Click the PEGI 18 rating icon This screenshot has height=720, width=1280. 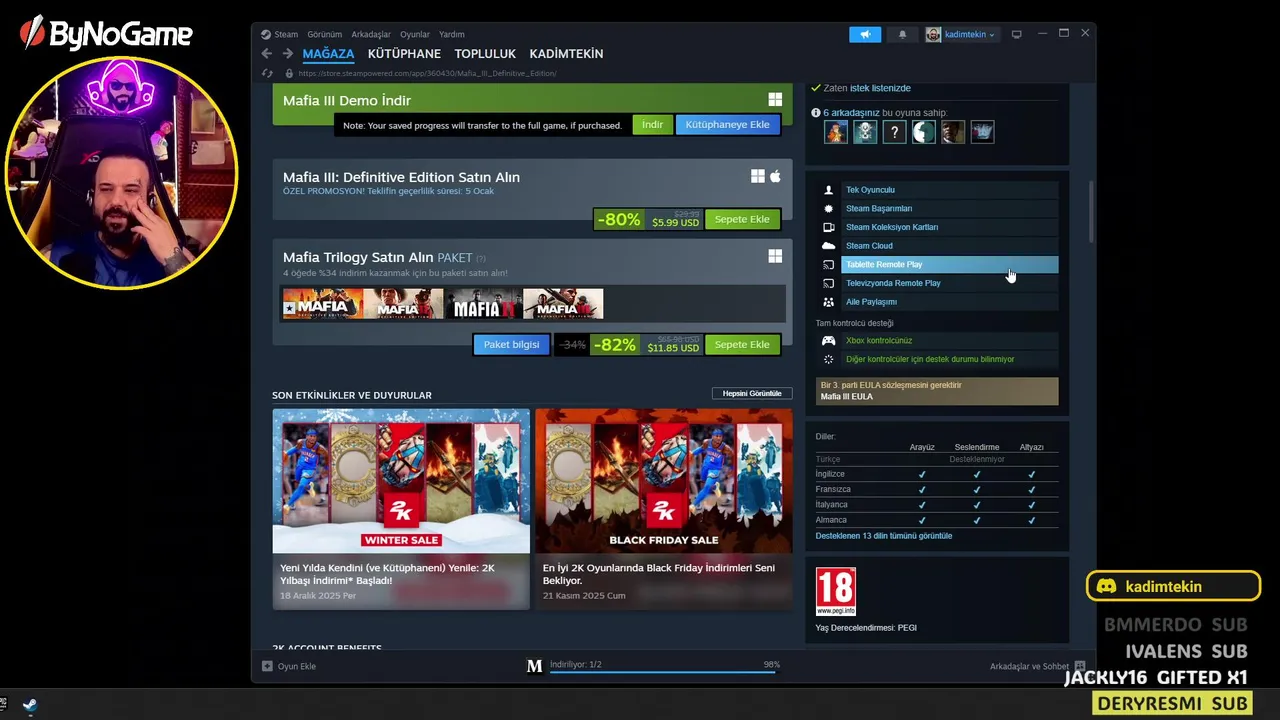coord(836,592)
